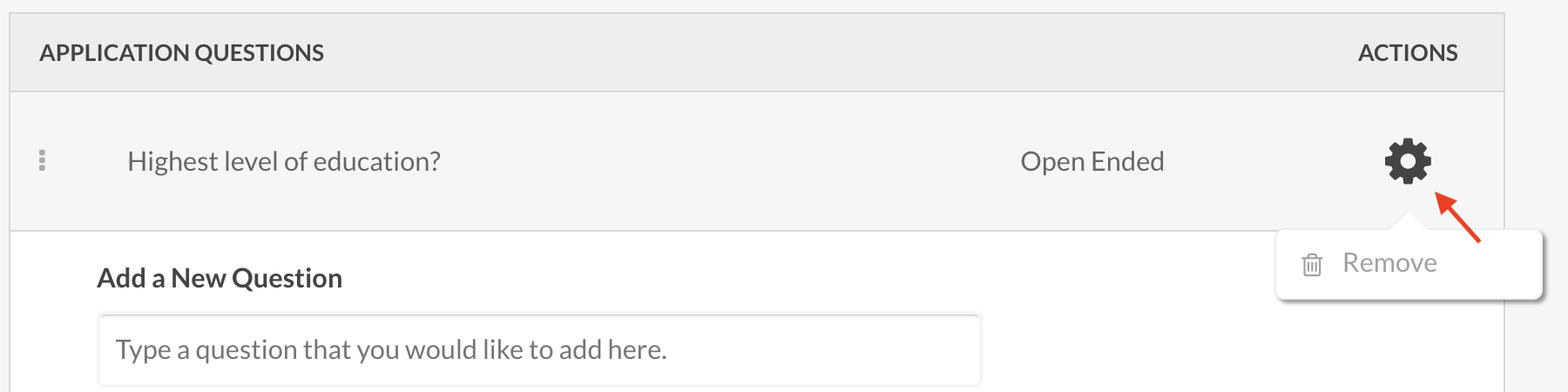Click the gray header bar of the questions table
This screenshot has height=392, width=1568.
[757, 52]
